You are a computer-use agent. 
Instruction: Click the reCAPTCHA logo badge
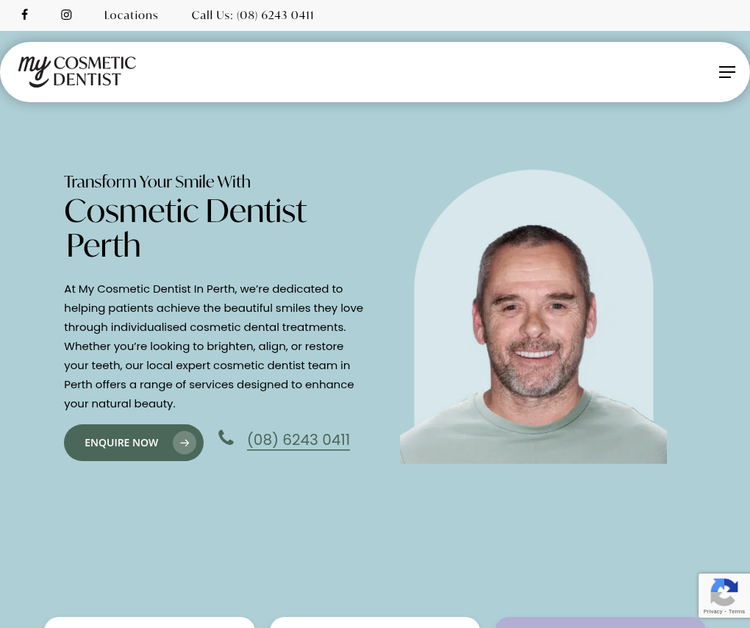(724, 592)
